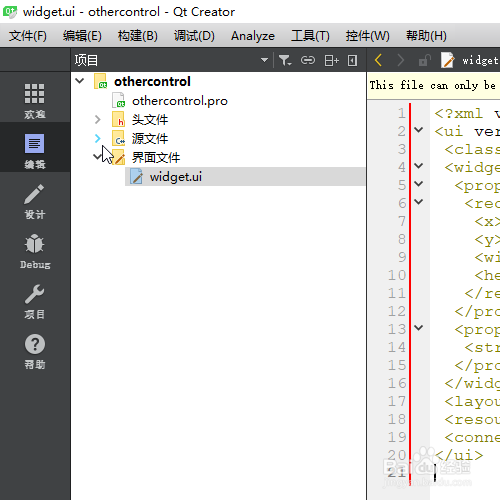Collapse code fold arrow on line 2
This screenshot has height=500, width=500.
[x=419, y=130]
